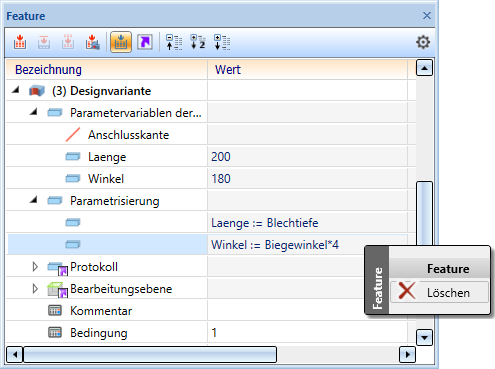Select the (3) Designvariante entry
Screen dimensions: 495x369
[102, 91]
